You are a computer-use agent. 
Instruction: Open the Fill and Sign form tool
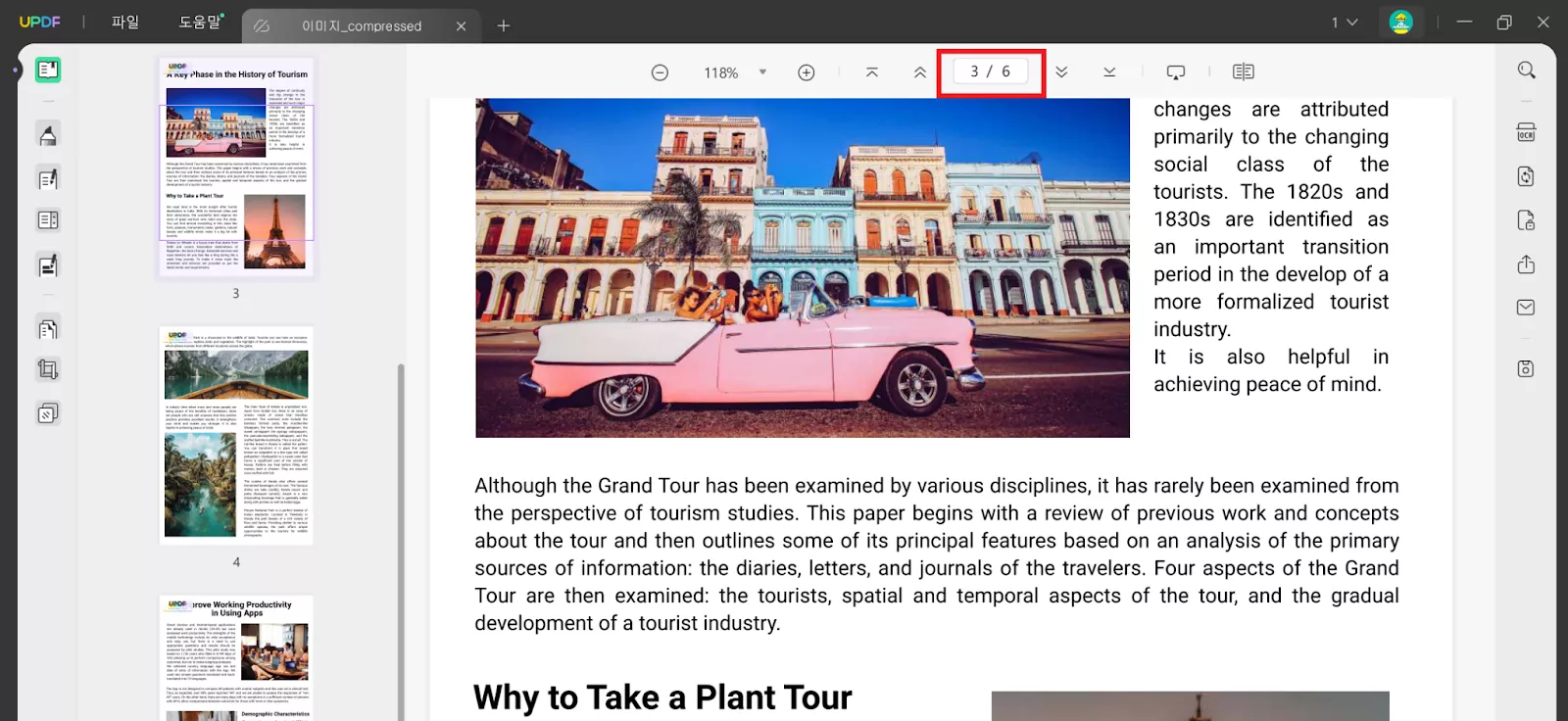(48, 265)
